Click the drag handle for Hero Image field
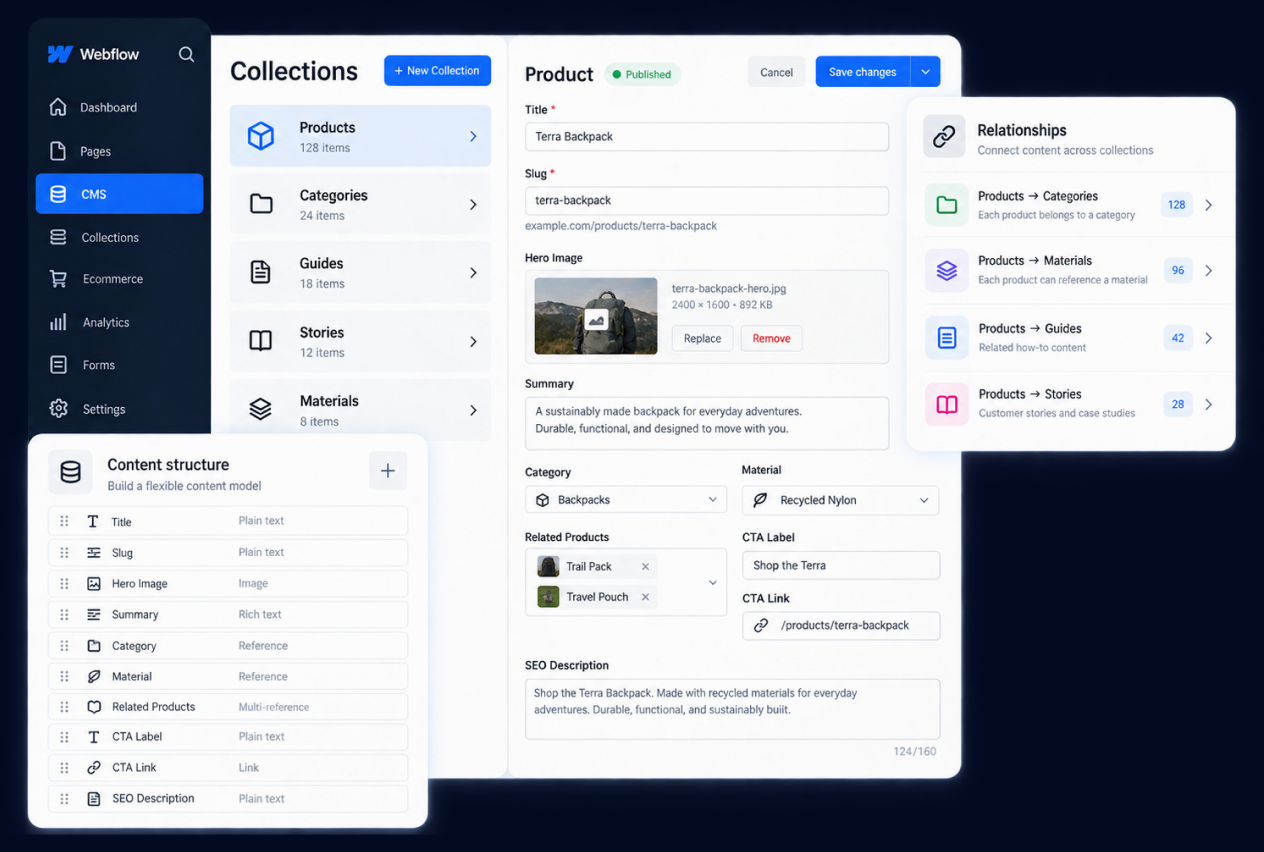This screenshot has width=1264, height=852. [x=64, y=583]
